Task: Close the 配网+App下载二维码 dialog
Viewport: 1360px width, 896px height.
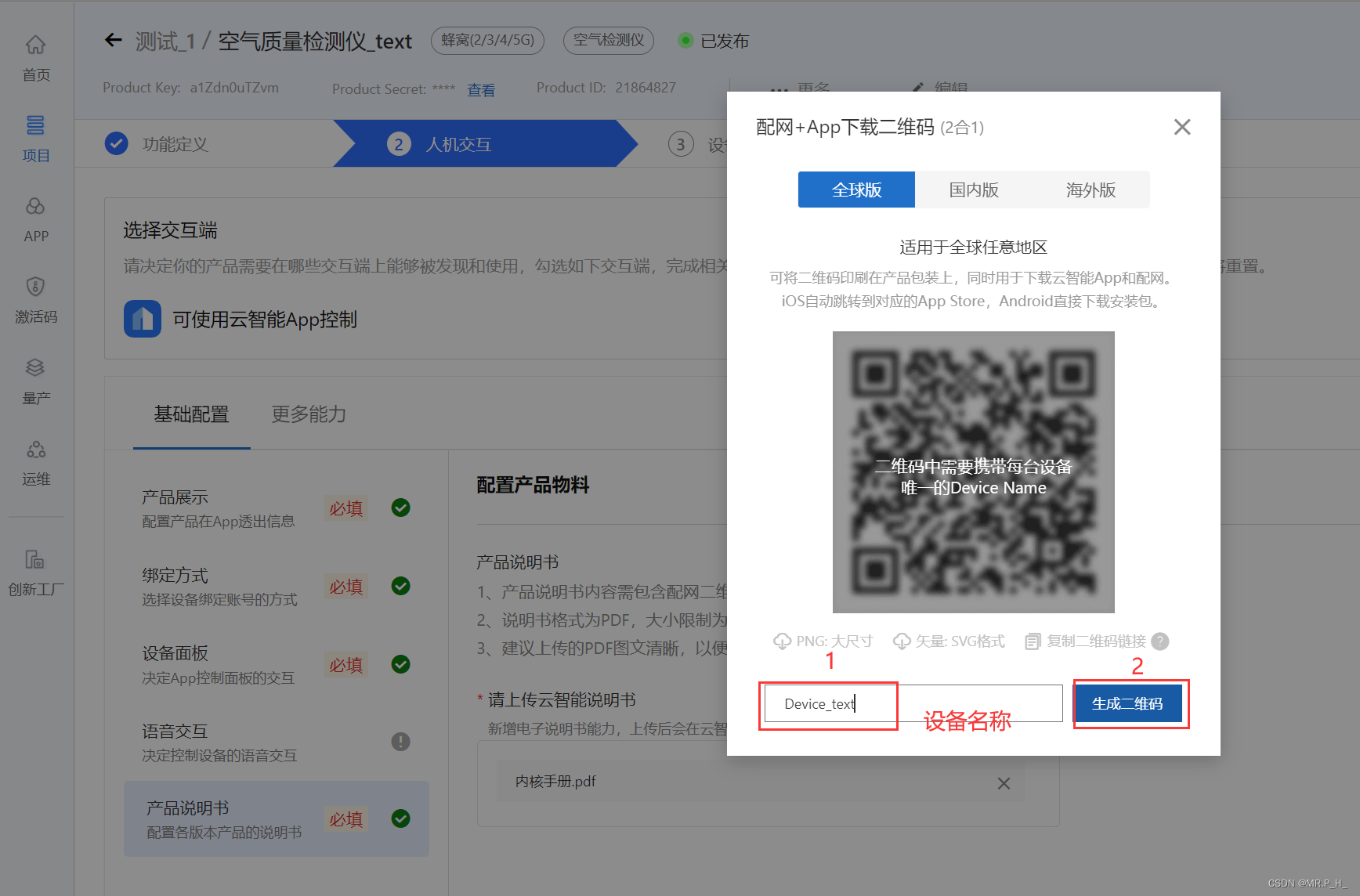Action: (1182, 127)
